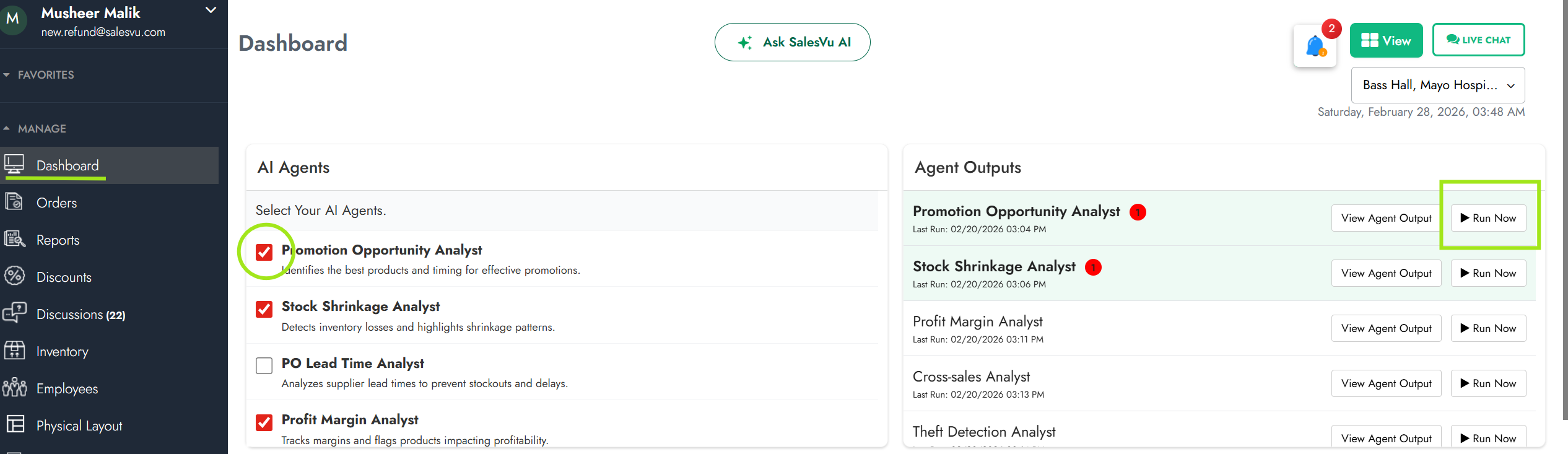Screen dimensions: 1568x454
Task: Enable the PO Lead Time Analyst checkbox
Action: pyautogui.click(x=264, y=365)
